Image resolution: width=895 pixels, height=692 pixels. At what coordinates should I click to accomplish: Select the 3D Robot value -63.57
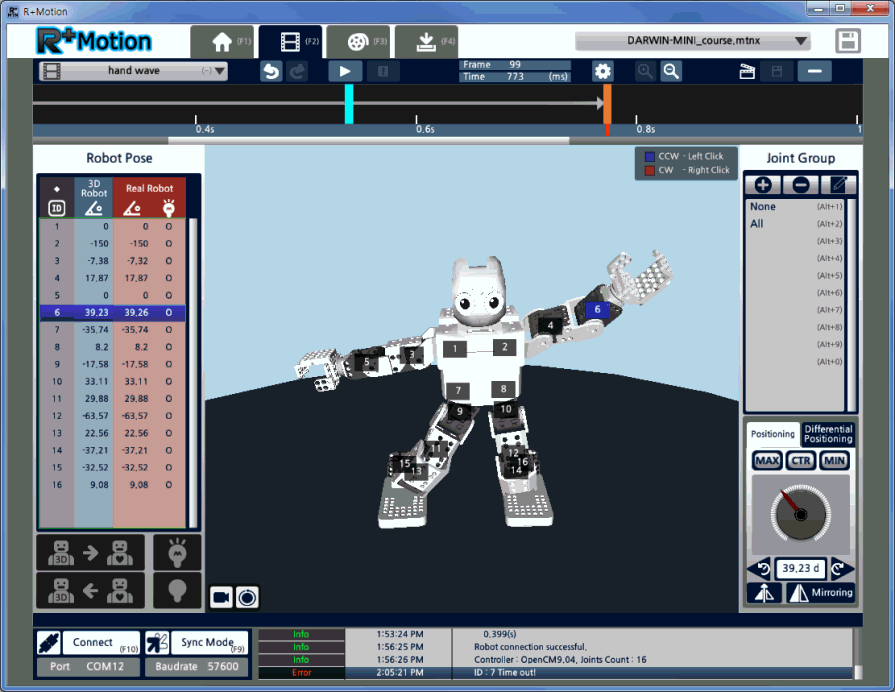[x=95, y=416]
